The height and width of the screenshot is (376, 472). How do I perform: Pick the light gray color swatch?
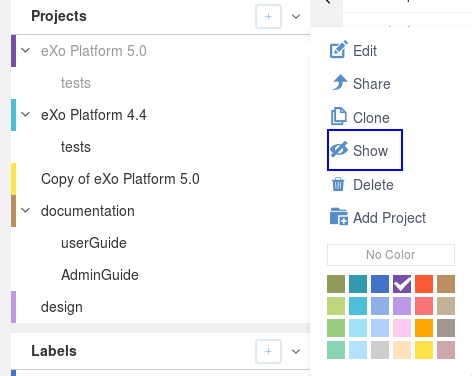(380, 350)
